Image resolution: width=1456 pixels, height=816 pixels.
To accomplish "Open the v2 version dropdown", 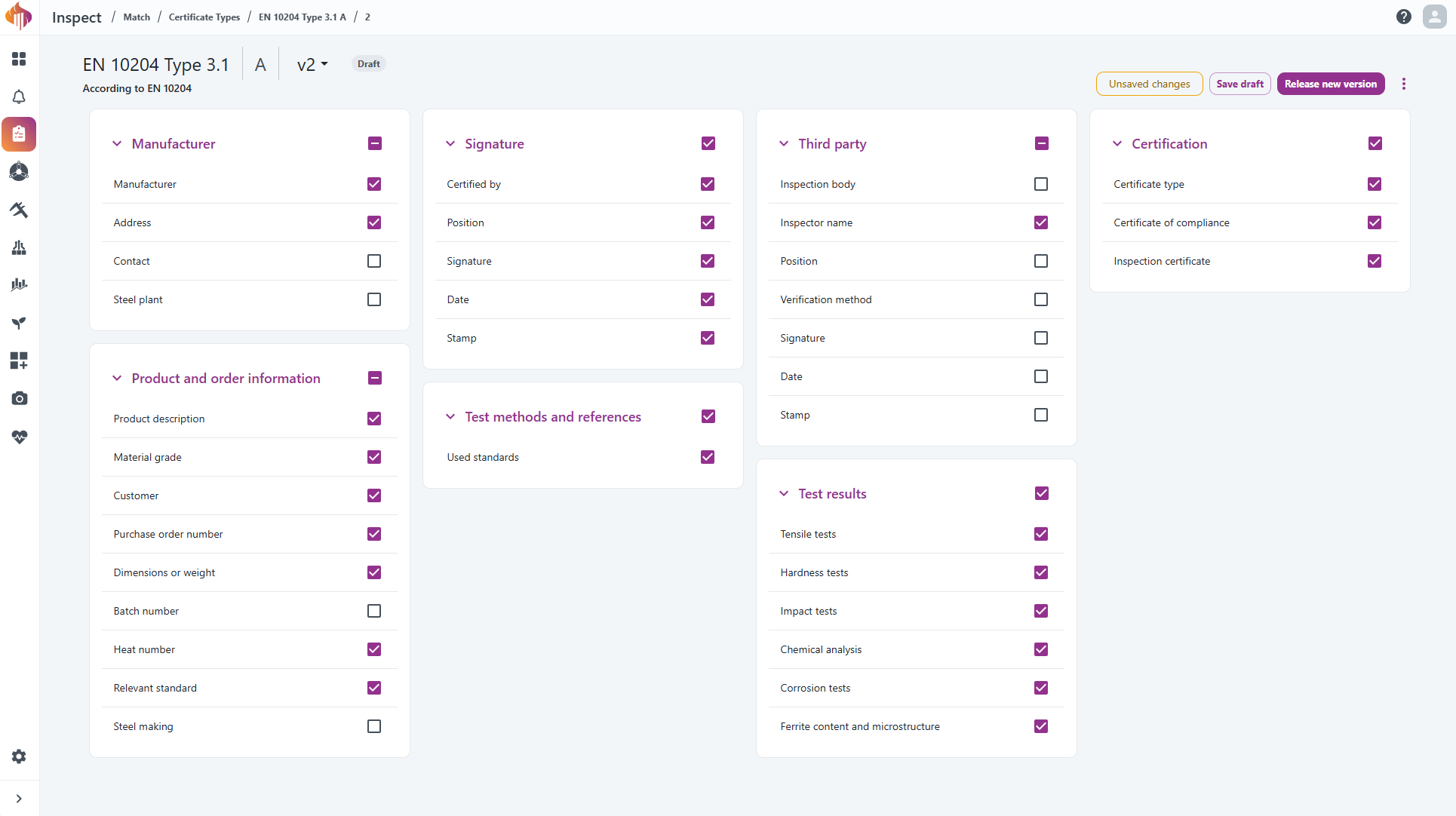I will (x=312, y=65).
